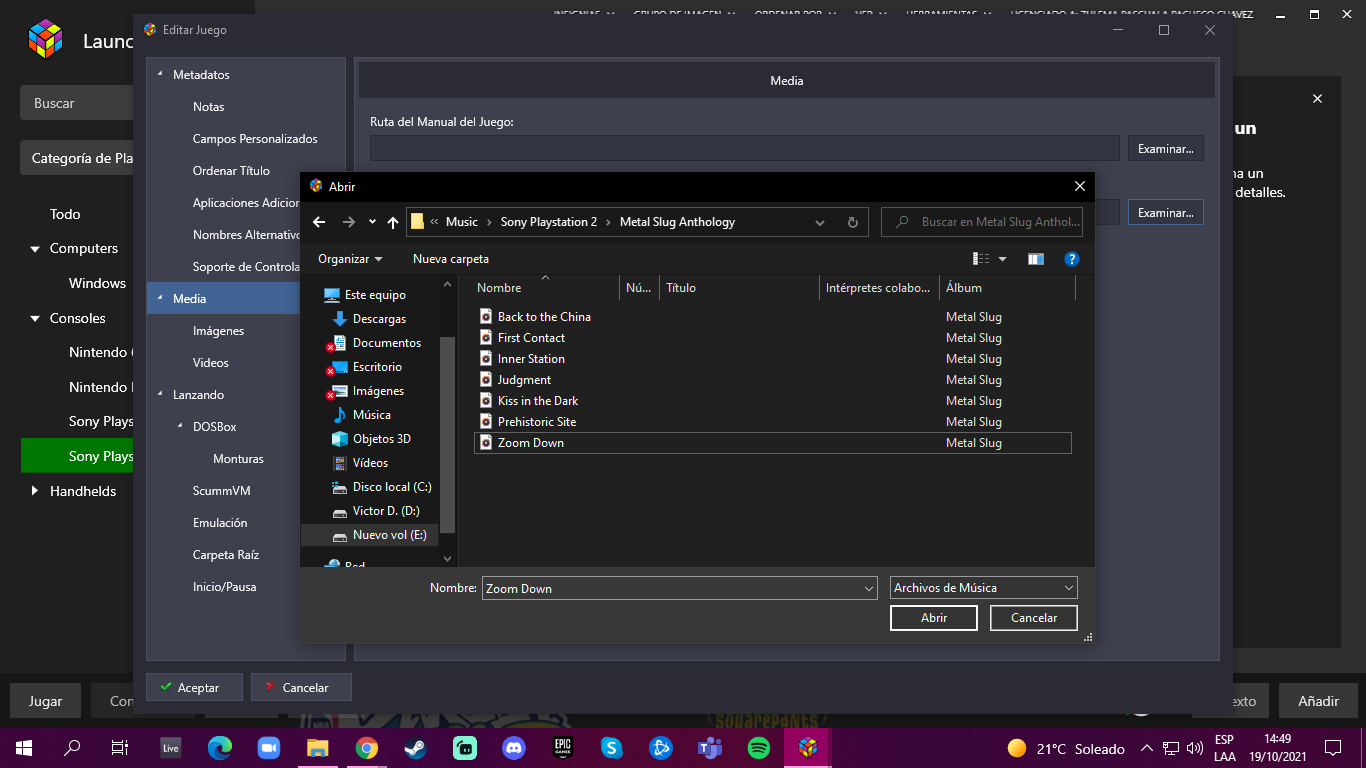This screenshot has width=1366, height=768.
Task: Open Notas in Editar Juego tree
Action: click(x=209, y=107)
